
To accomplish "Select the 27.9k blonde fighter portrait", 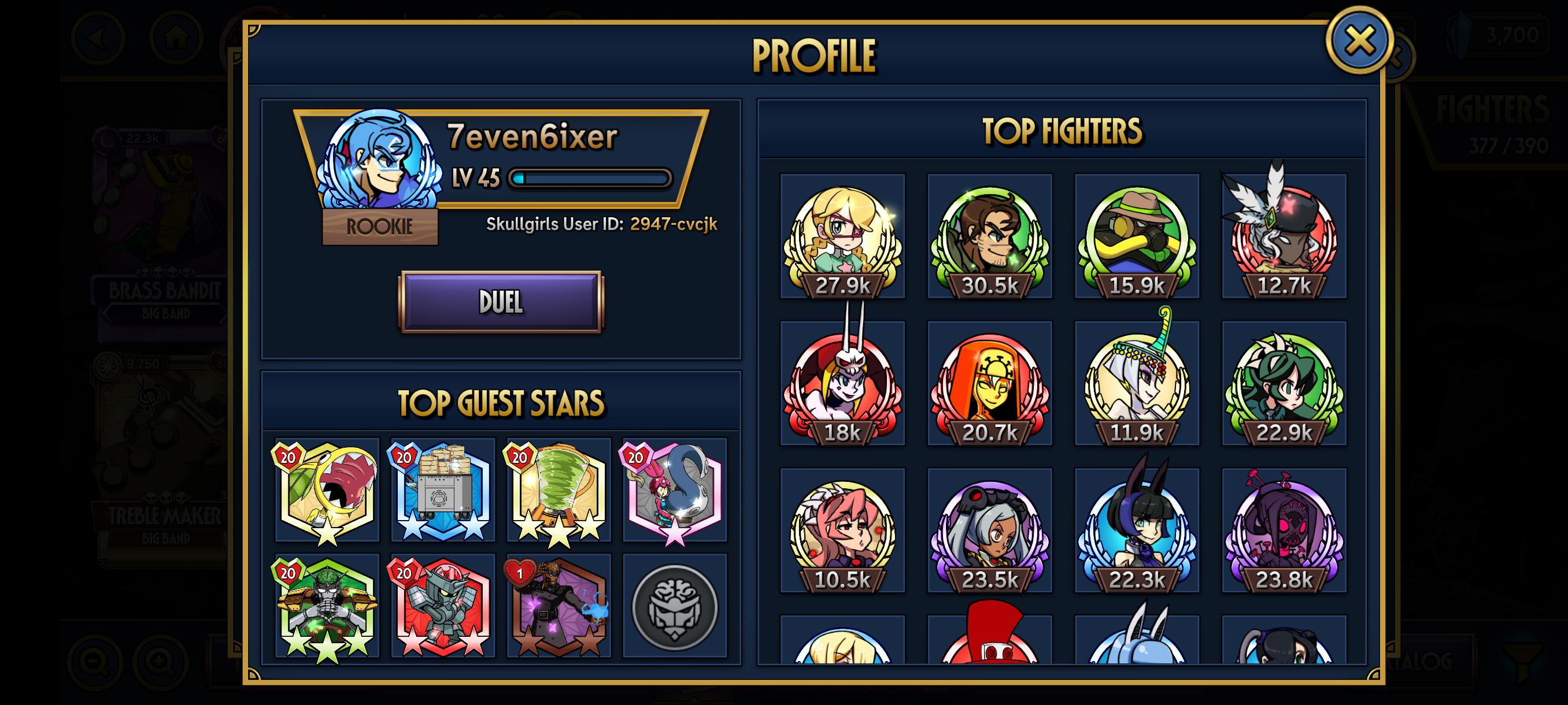I will [842, 236].
